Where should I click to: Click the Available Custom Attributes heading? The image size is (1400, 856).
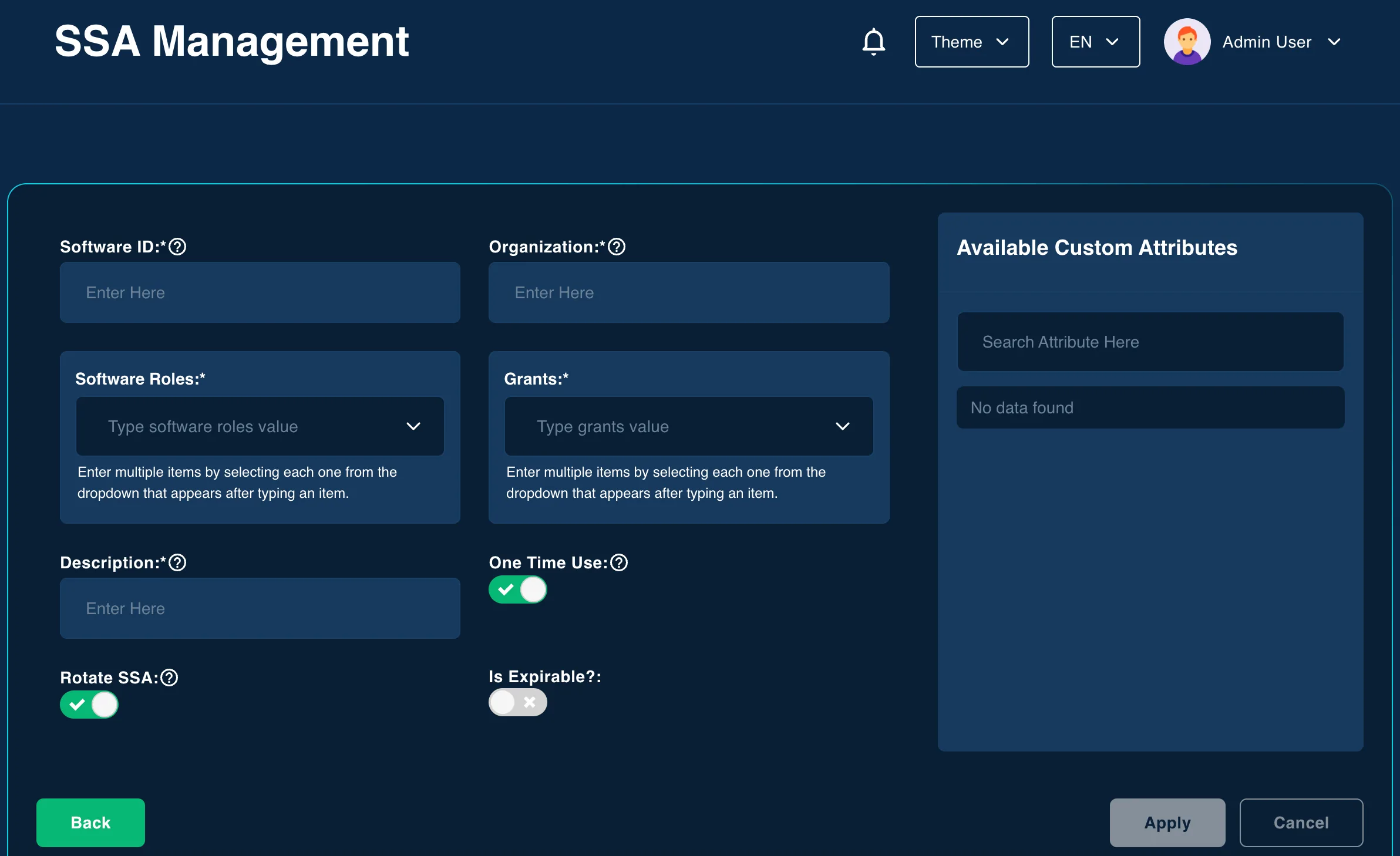(1097, 247)
